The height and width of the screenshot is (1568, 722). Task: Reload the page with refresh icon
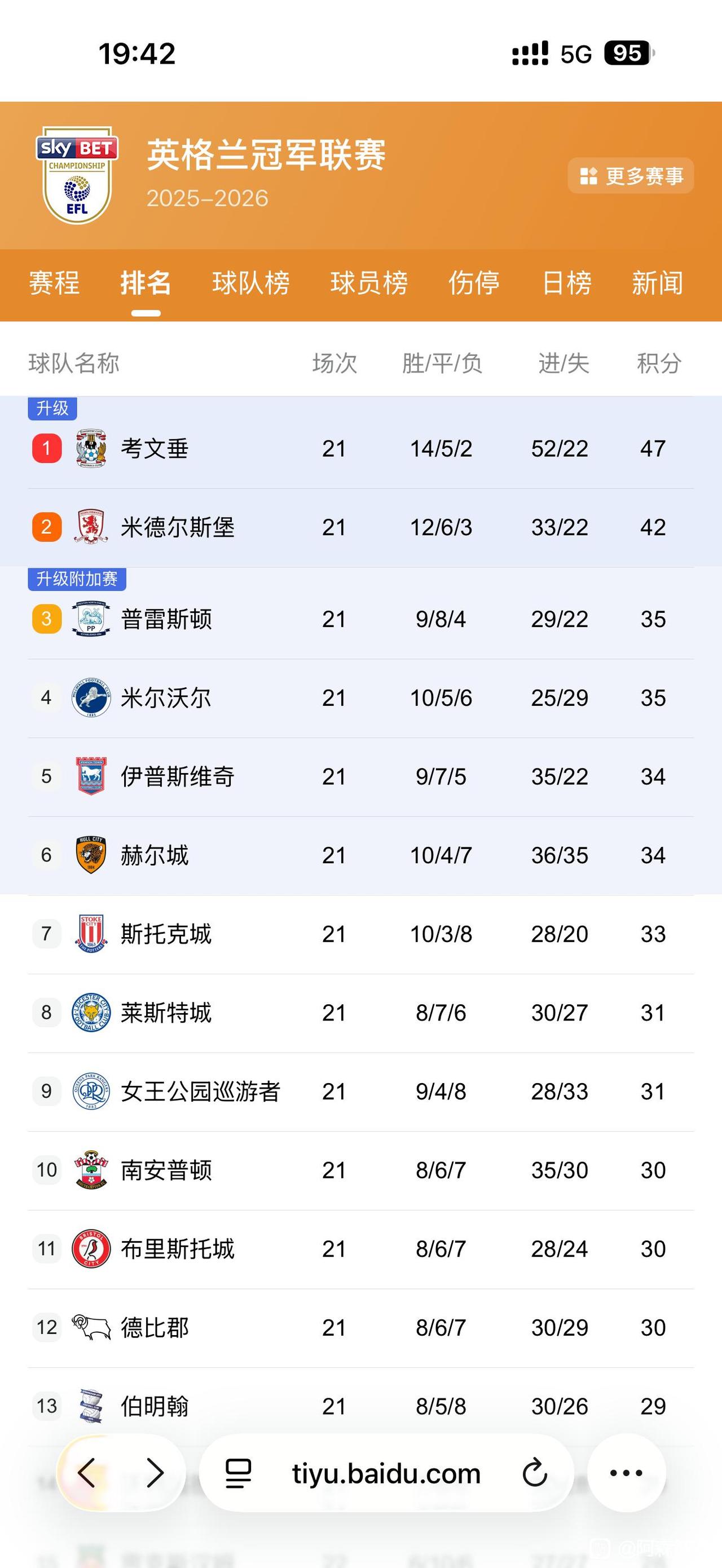coord(535,1473)
